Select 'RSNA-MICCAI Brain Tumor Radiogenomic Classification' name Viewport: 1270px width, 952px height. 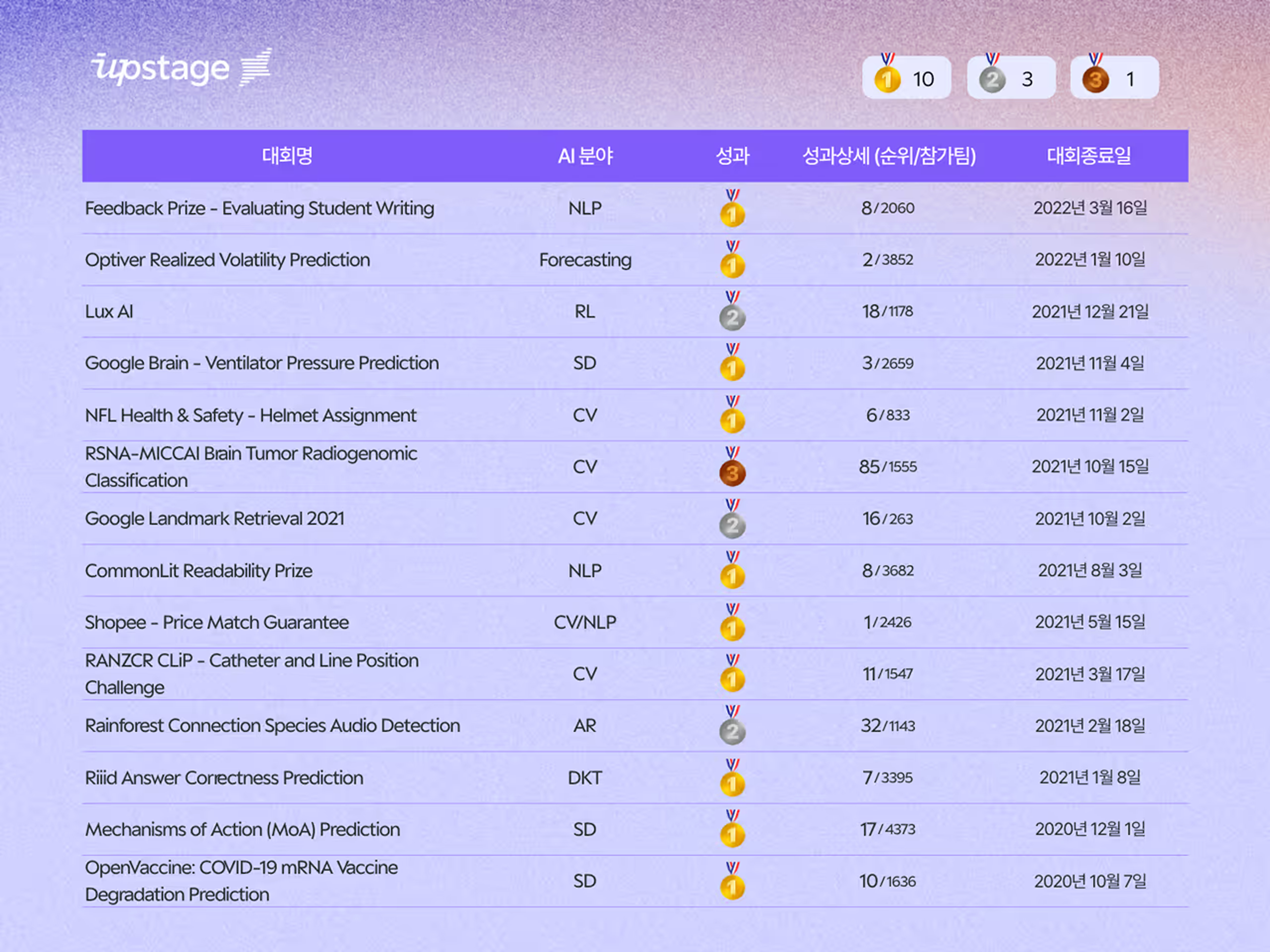pos(251,467)
